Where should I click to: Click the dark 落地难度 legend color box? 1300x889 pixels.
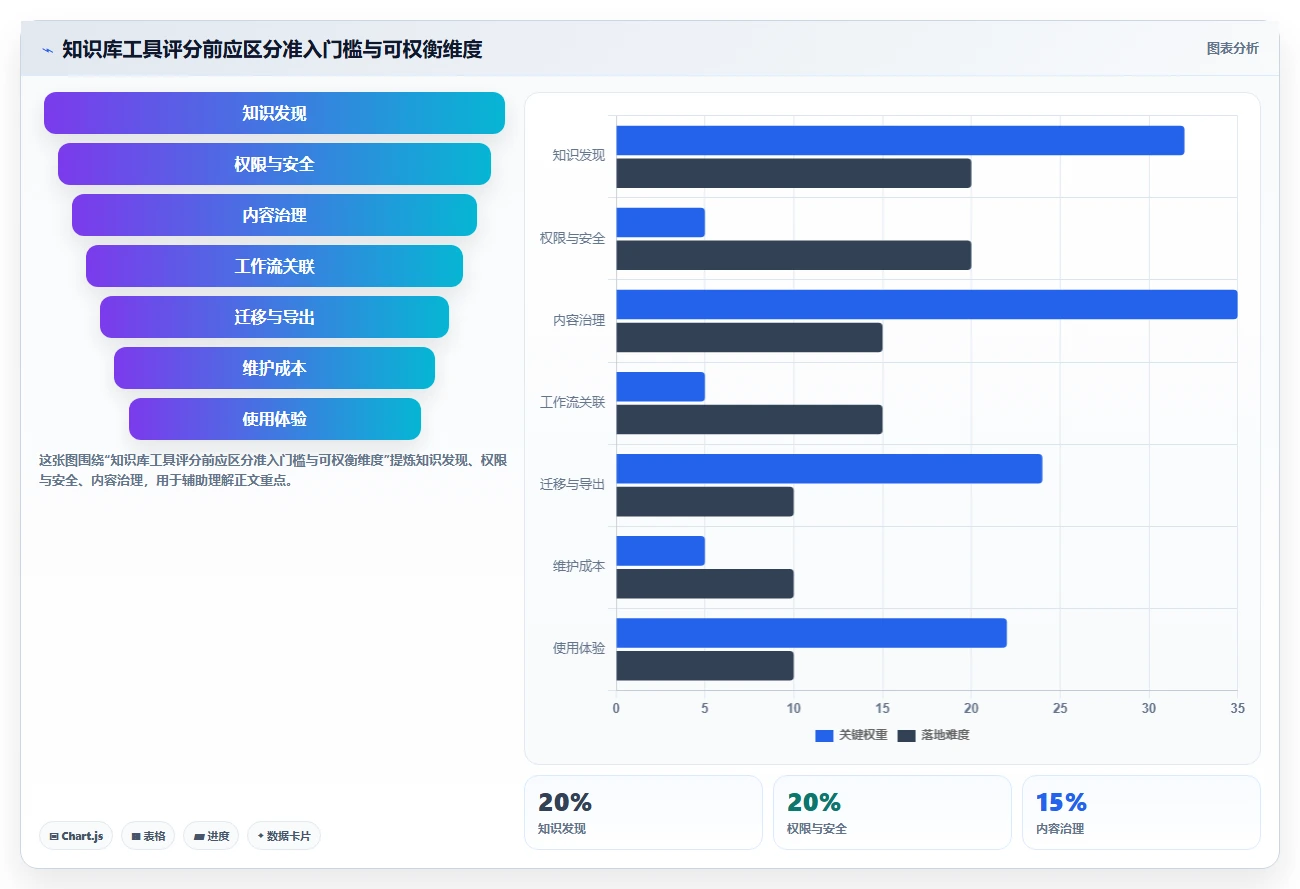pos(907,736)
